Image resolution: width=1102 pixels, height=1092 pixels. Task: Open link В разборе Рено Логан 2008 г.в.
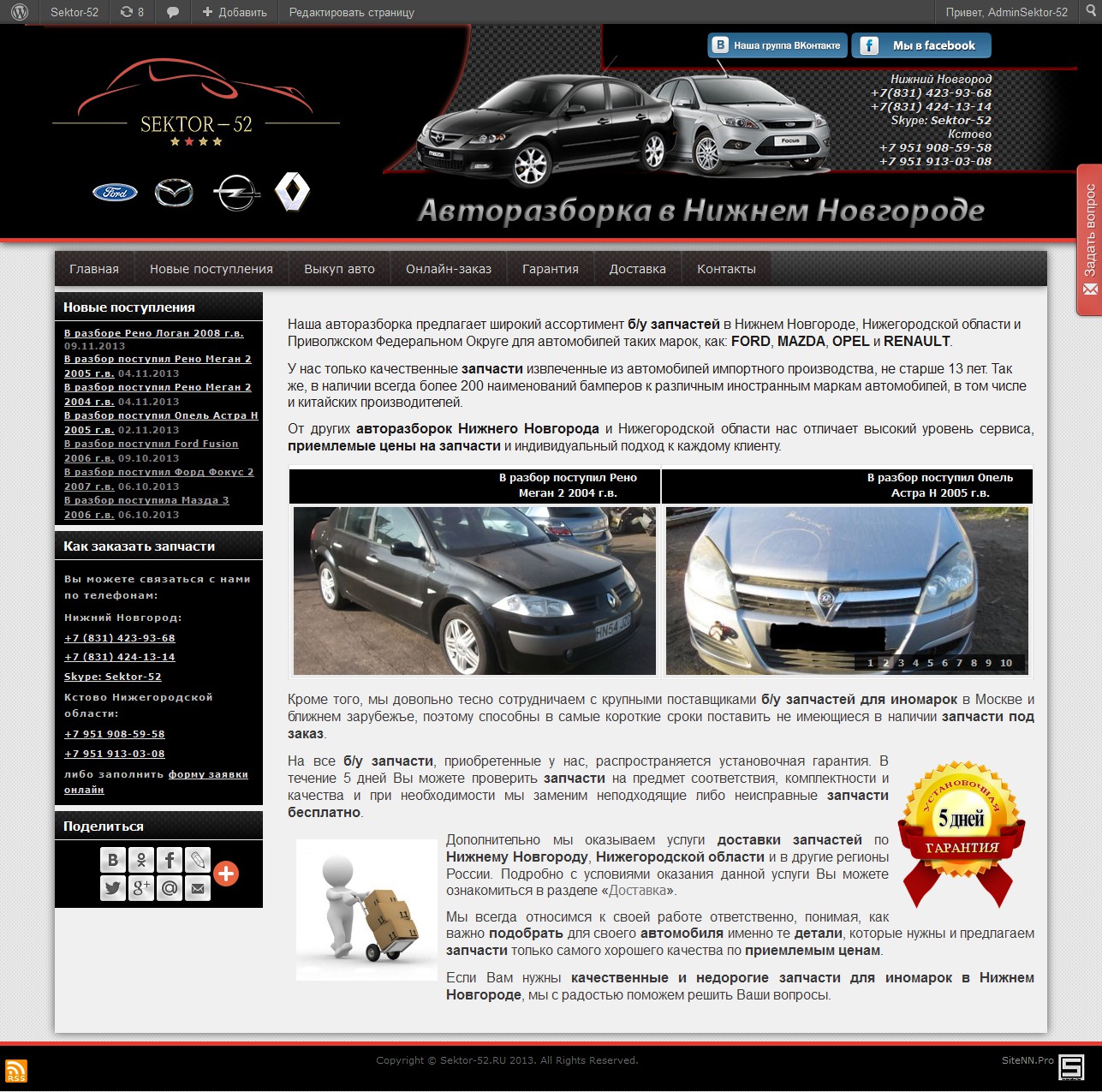pos(154,333)
